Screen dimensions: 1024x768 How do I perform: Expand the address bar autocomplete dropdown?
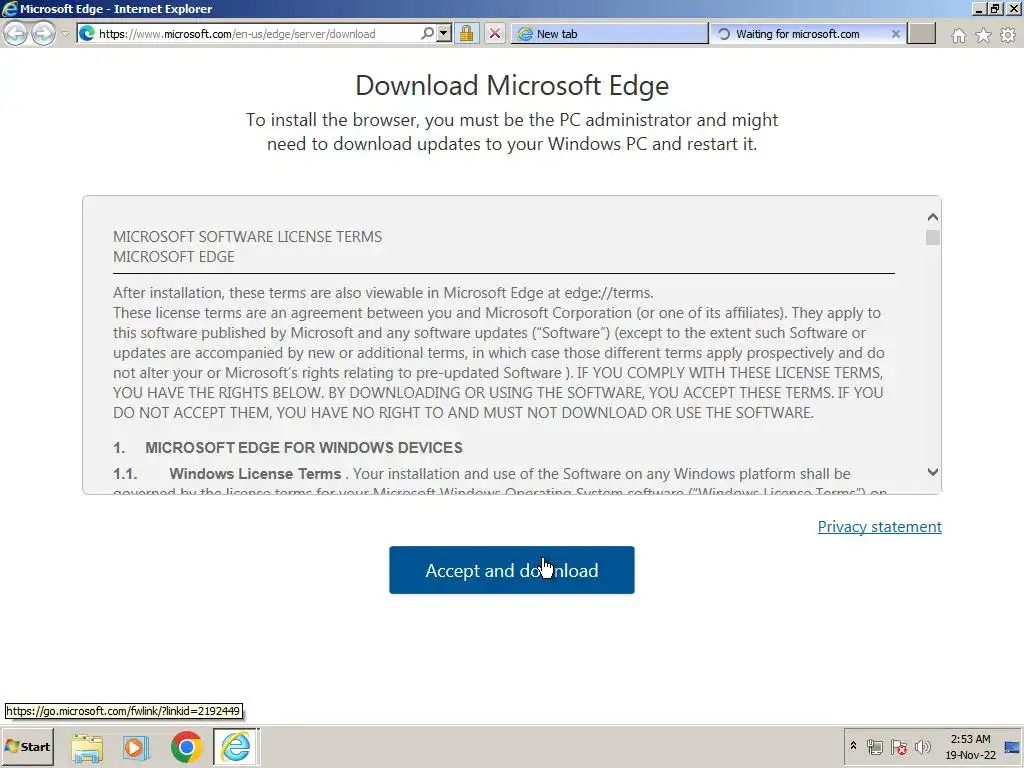pyautogui.click(x=444, y=33)
